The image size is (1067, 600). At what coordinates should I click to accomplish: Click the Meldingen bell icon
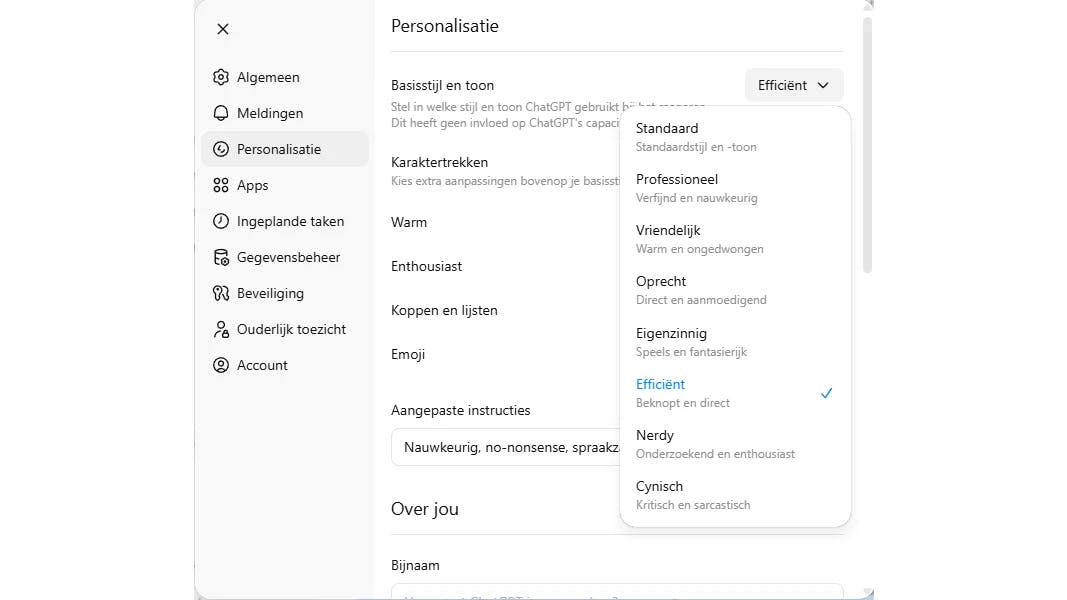tap(221, 113)
